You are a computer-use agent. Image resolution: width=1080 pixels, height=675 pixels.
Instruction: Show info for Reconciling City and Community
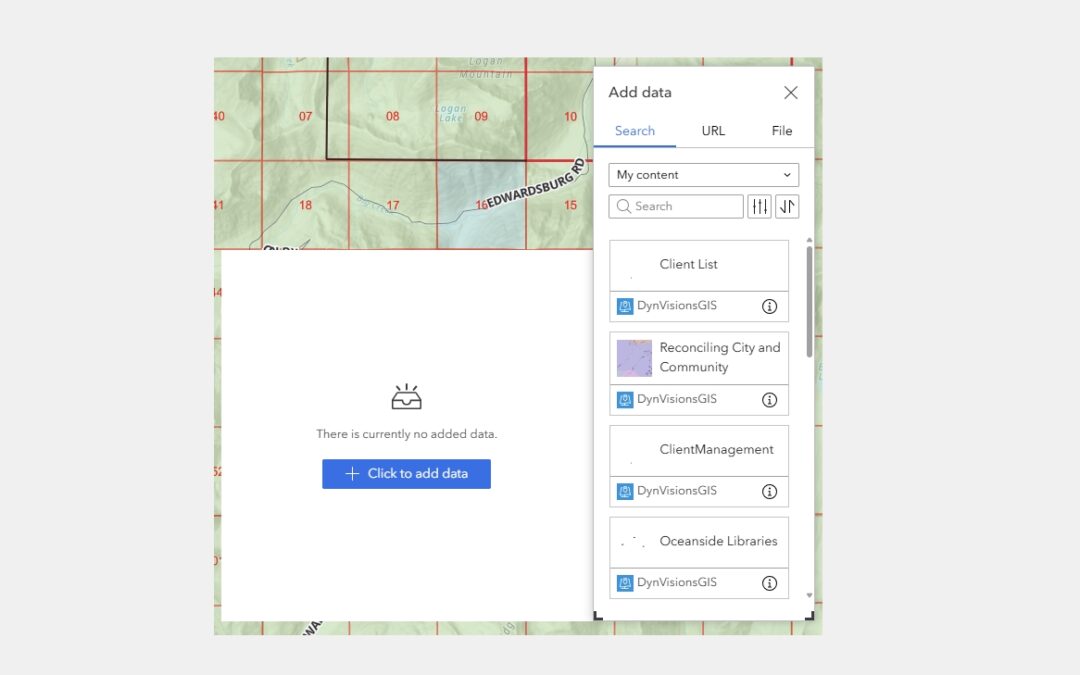pyautogui.click(x=769, y=400)
